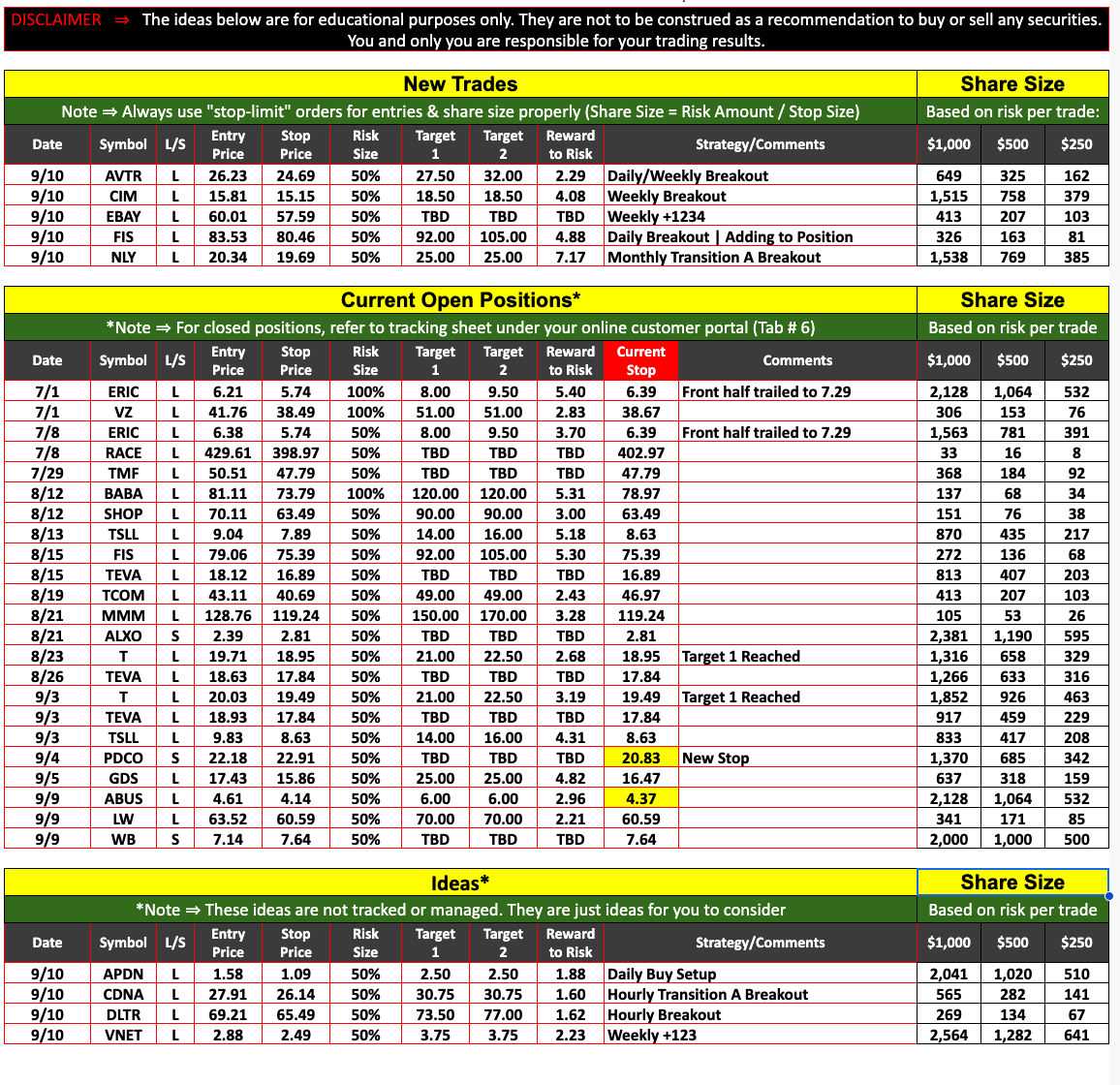This screenshot has height=1085, width=1120.
Task: Click NLY's reward to risk value 7.17
Action: (570, 258)
